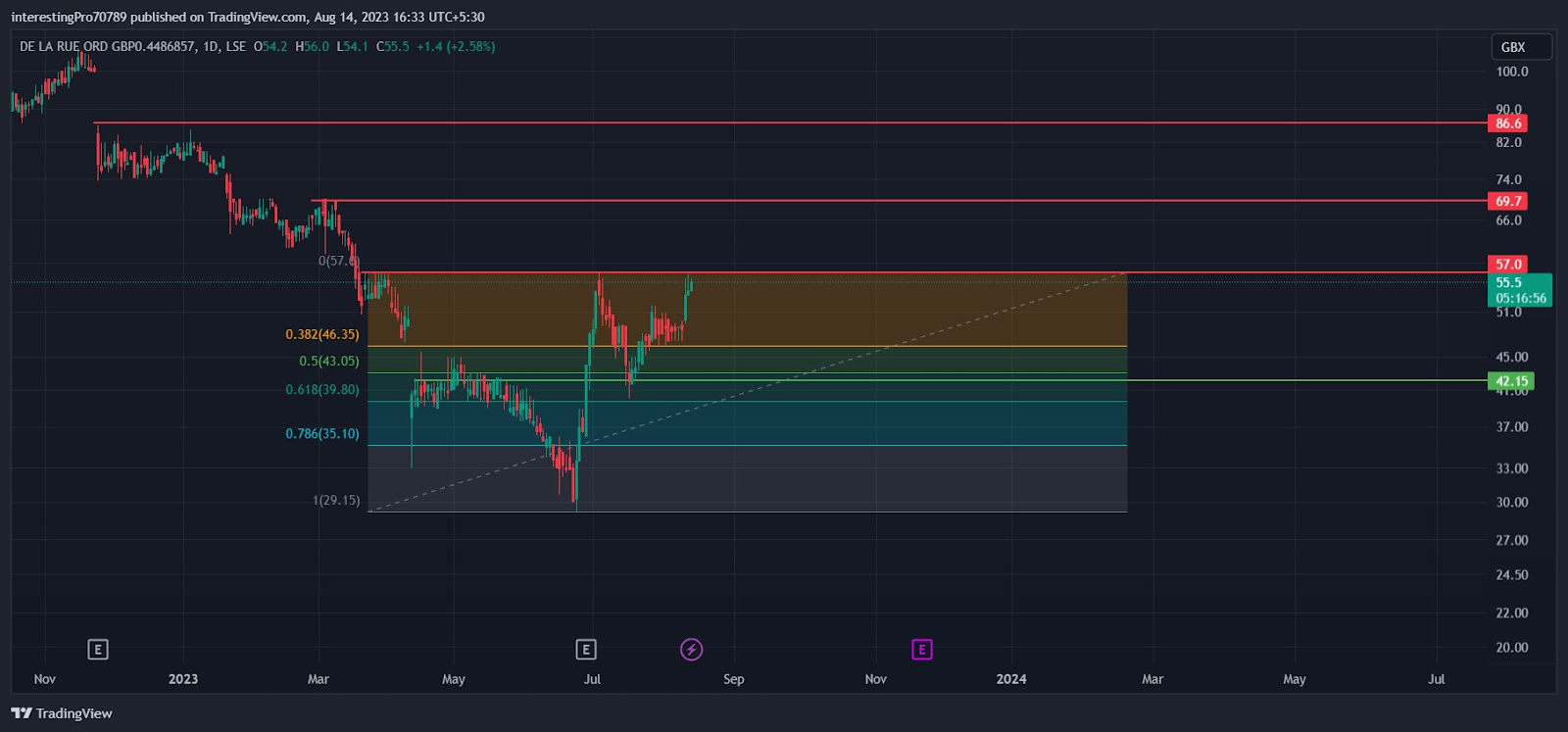Select the 1(29.15) Fibonacci level label
Viewport: 1568px width, 732px height.
(x=336, y=500)
